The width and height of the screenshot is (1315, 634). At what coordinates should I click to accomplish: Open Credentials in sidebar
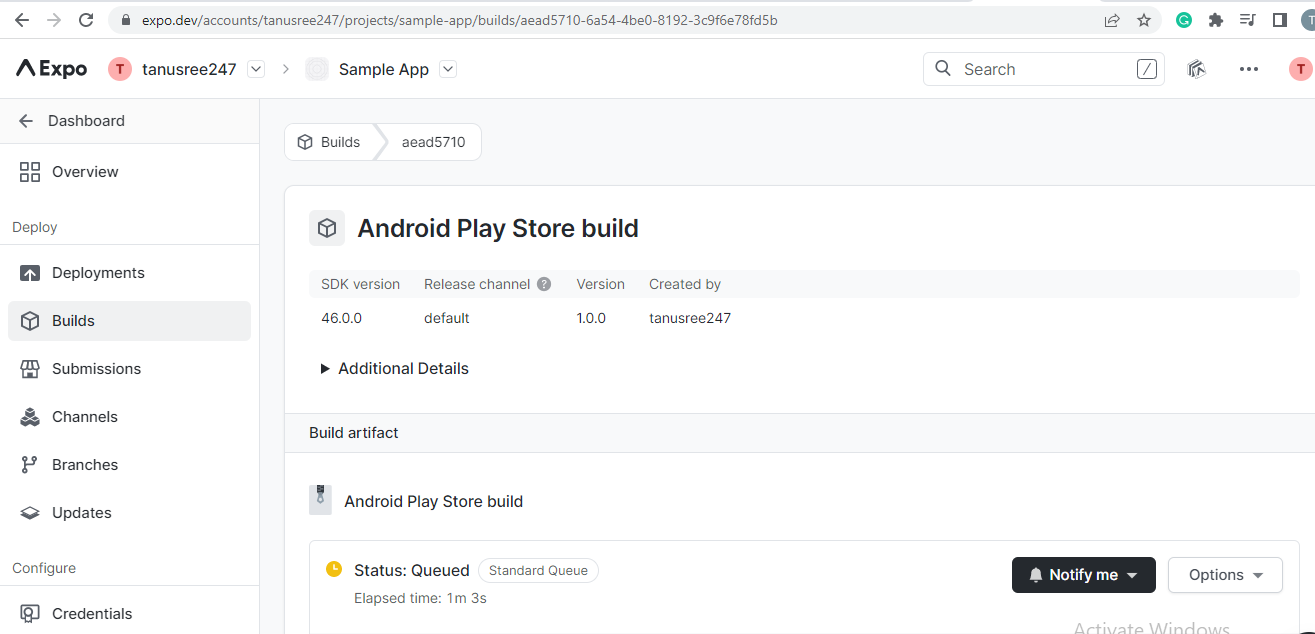[129, 614]
